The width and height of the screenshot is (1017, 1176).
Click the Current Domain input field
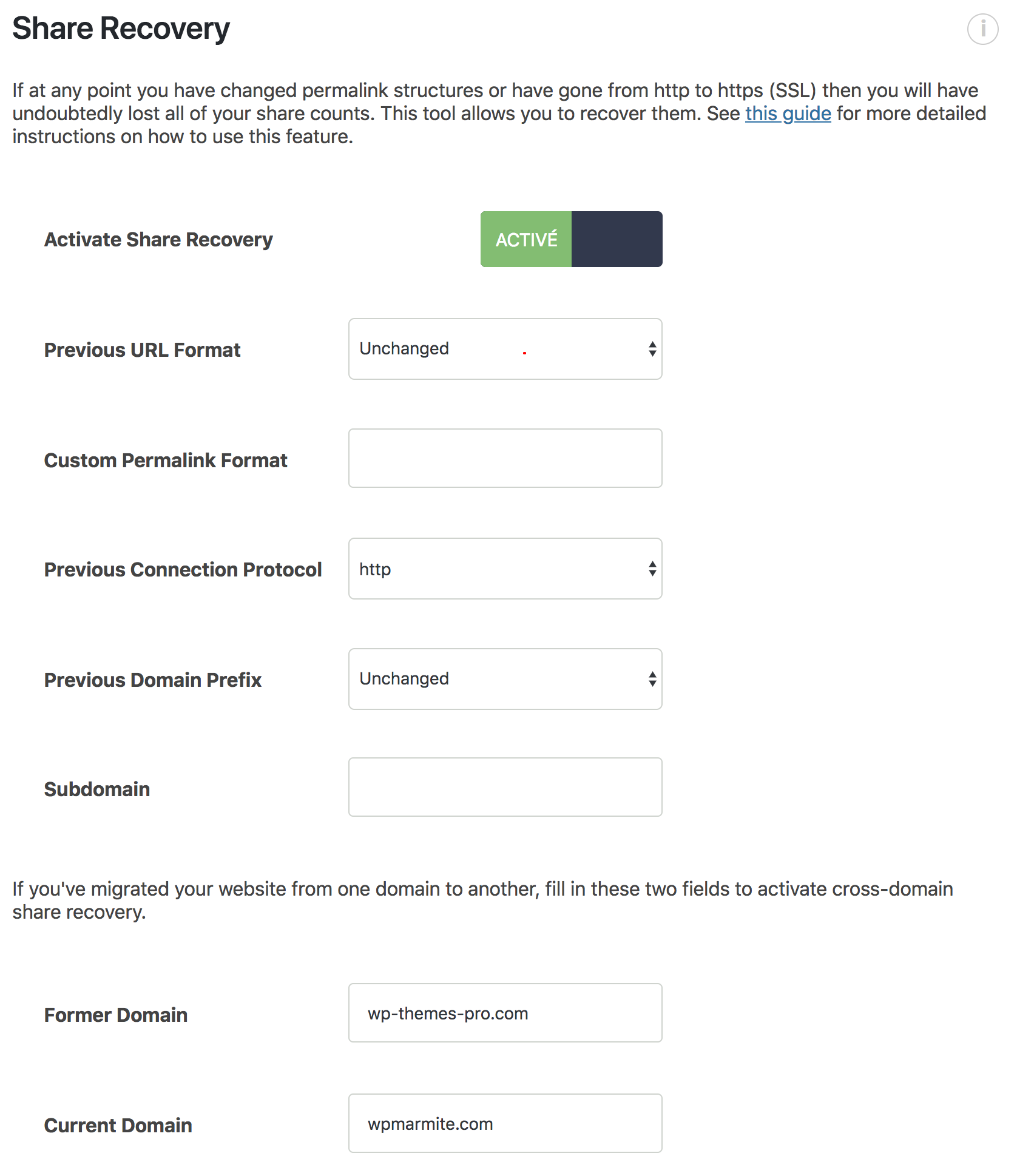[x=505, y=1123]
